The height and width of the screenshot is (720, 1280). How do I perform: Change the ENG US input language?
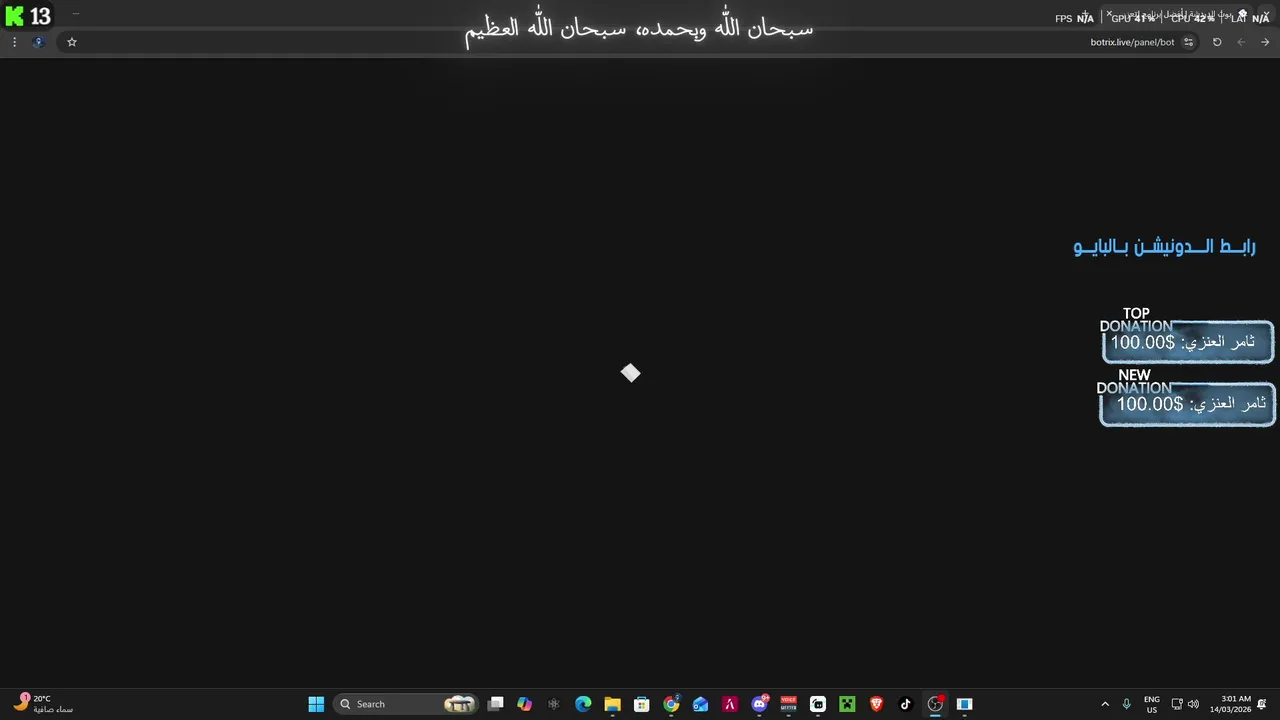pos(1152,704)
